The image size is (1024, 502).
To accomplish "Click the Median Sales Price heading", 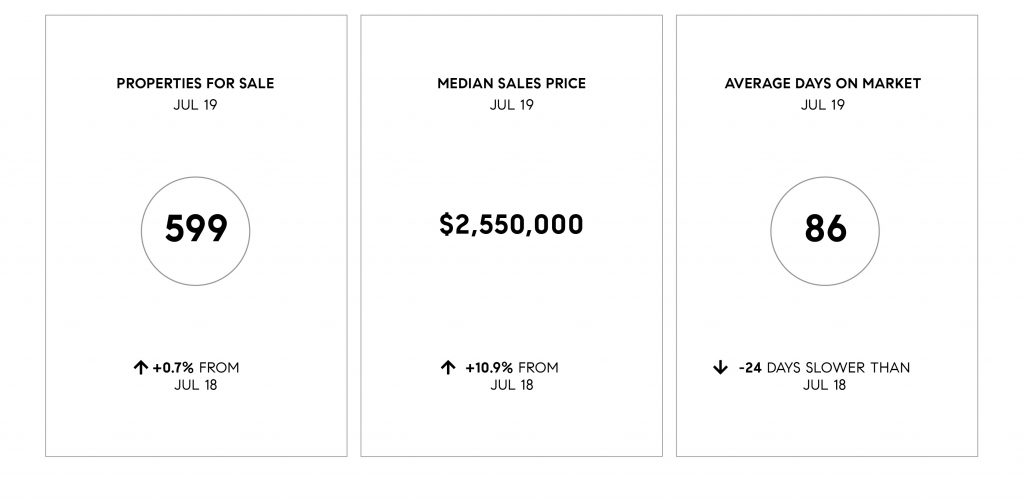I will click(x=511, y=84).
